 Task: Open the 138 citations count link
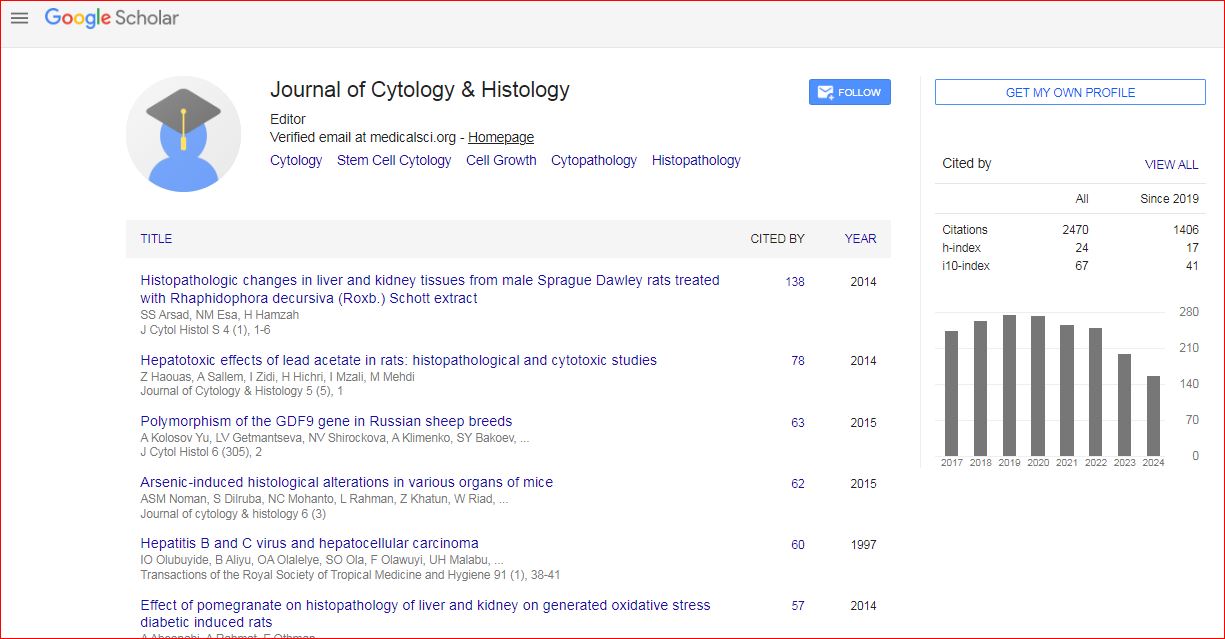(795, 282)
